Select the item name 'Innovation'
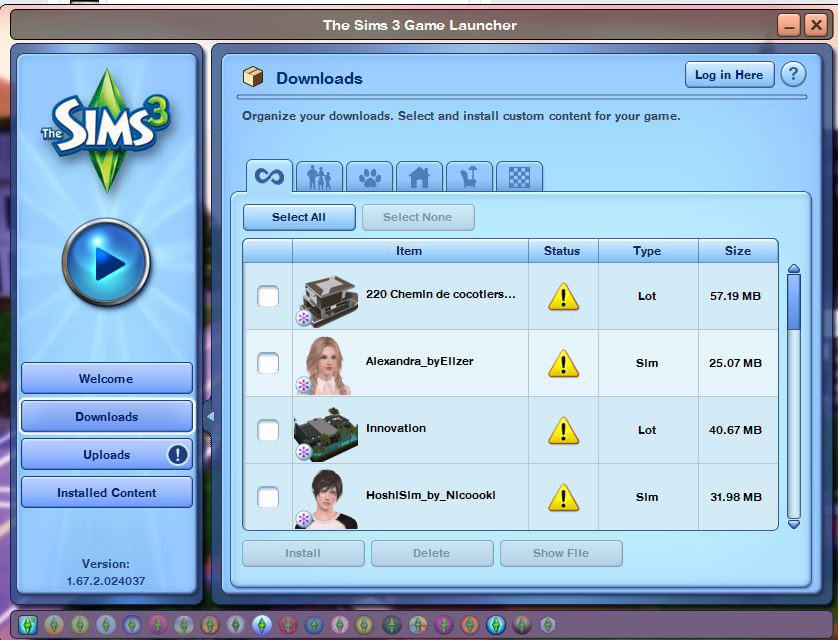 [396, 428]
